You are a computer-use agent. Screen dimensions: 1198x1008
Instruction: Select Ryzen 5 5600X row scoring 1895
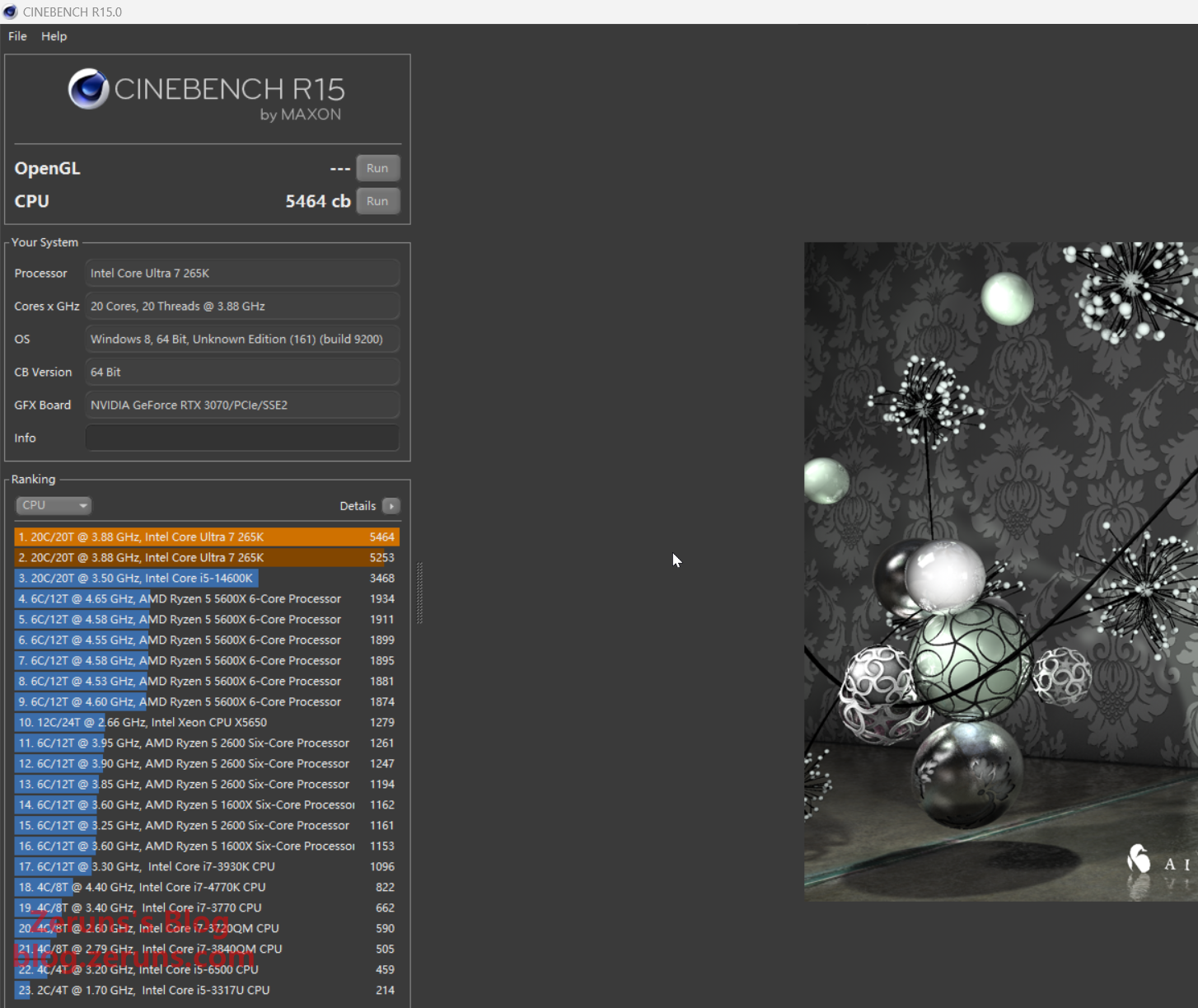click(x=207, y=660)
